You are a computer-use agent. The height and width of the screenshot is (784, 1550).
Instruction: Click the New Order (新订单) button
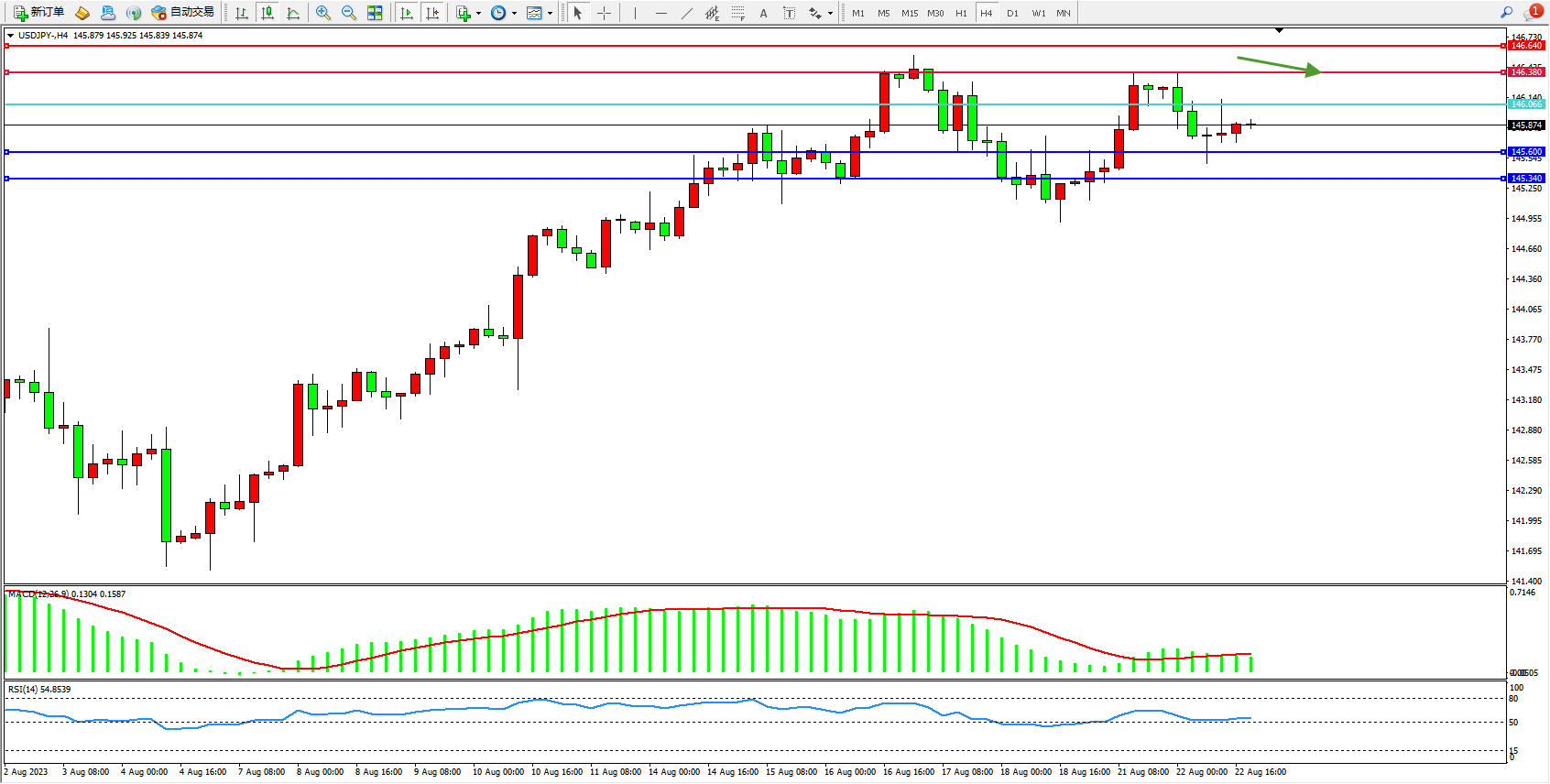point(38,13)
